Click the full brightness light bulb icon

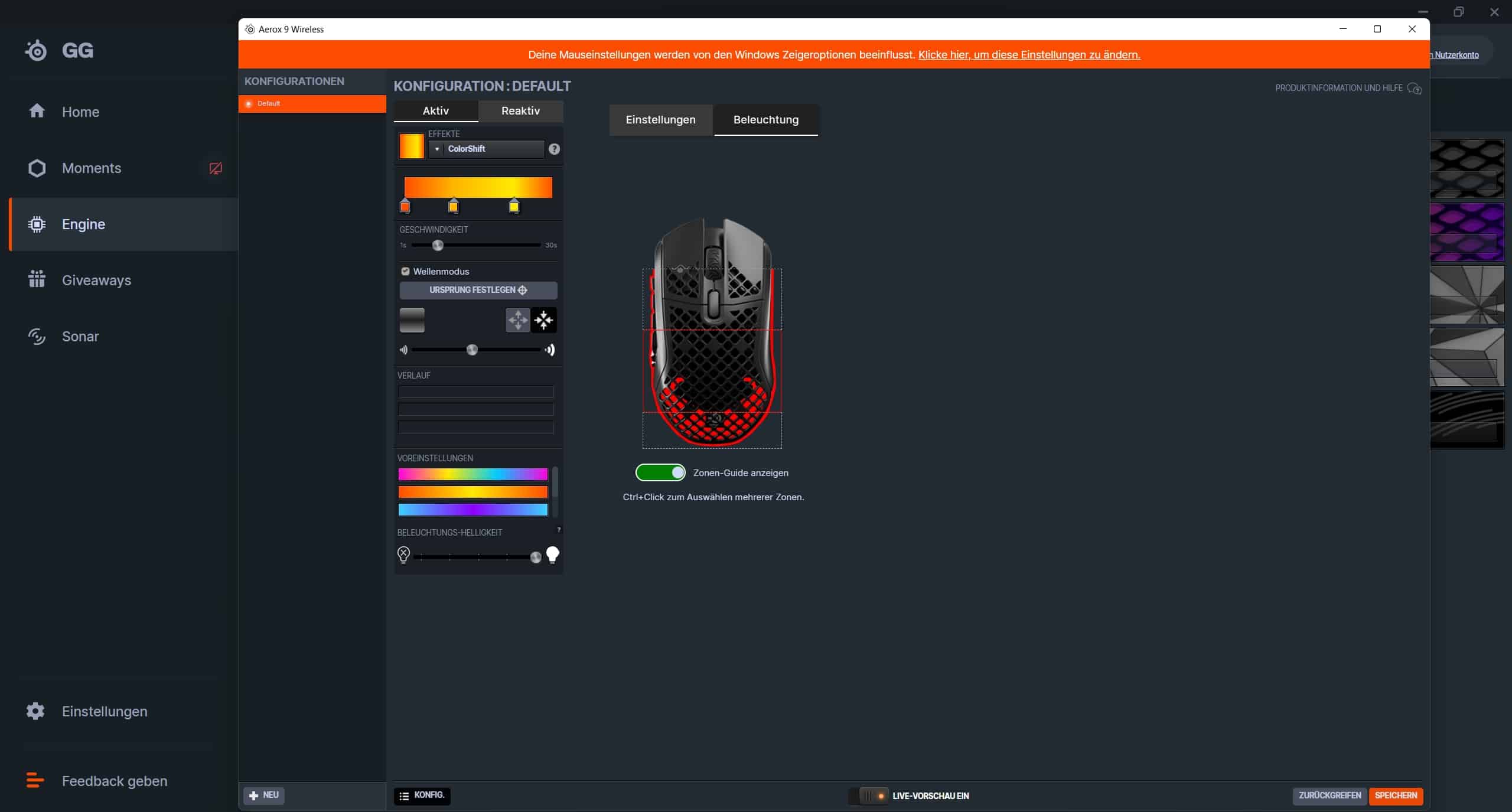coord(552,555)
